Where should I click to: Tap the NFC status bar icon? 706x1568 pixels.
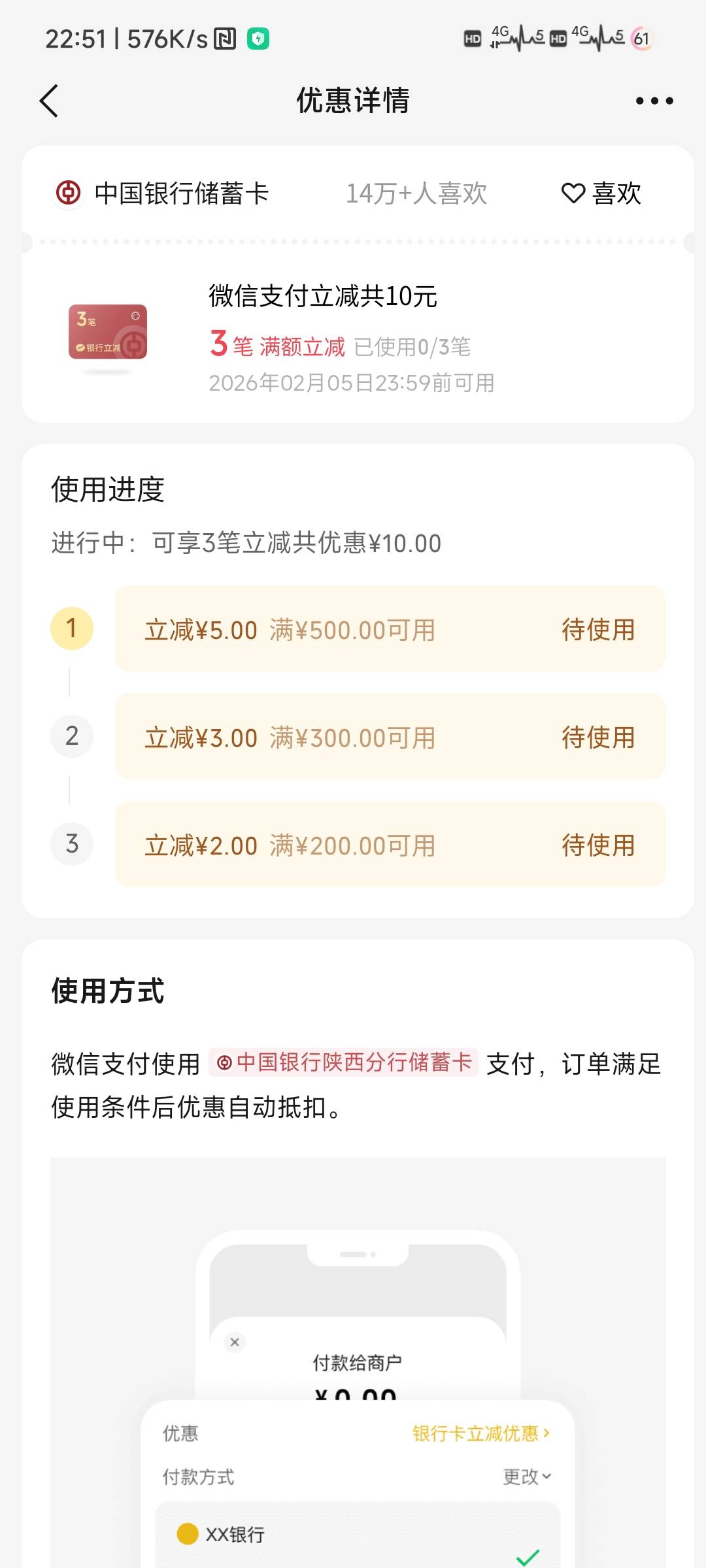click(x=226, y=39)
